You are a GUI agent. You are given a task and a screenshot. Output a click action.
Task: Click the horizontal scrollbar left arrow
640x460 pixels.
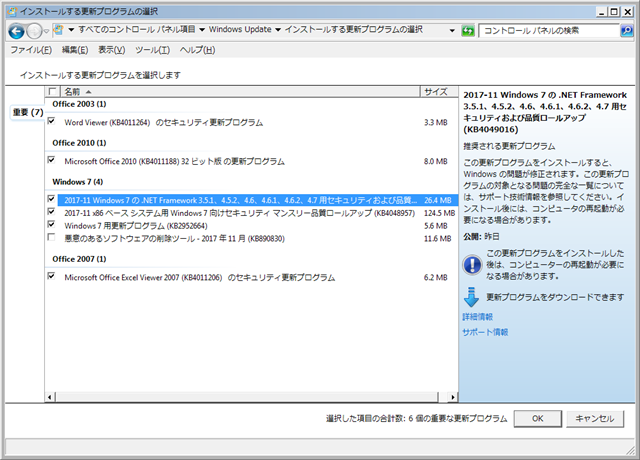coord(50,397)
